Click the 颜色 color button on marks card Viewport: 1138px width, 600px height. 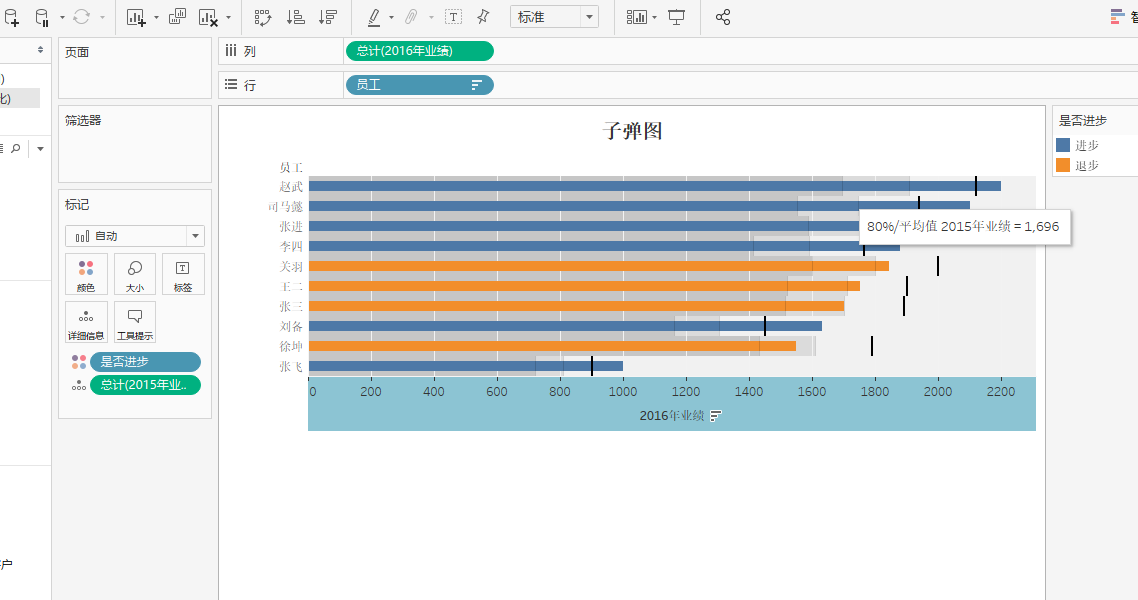click(86, 274)
